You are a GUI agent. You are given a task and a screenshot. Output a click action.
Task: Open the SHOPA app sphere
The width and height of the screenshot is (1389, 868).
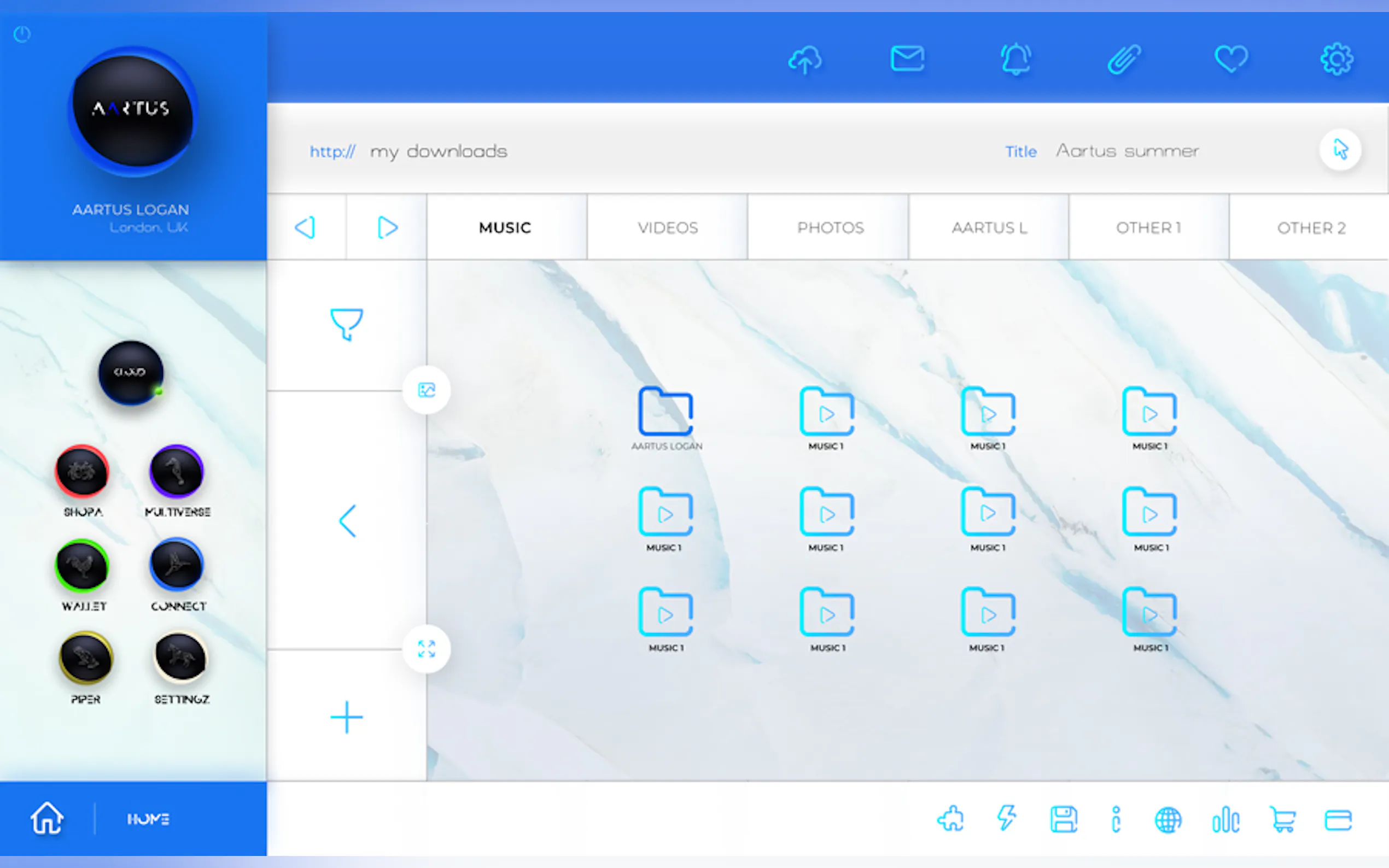coord(82,471)
